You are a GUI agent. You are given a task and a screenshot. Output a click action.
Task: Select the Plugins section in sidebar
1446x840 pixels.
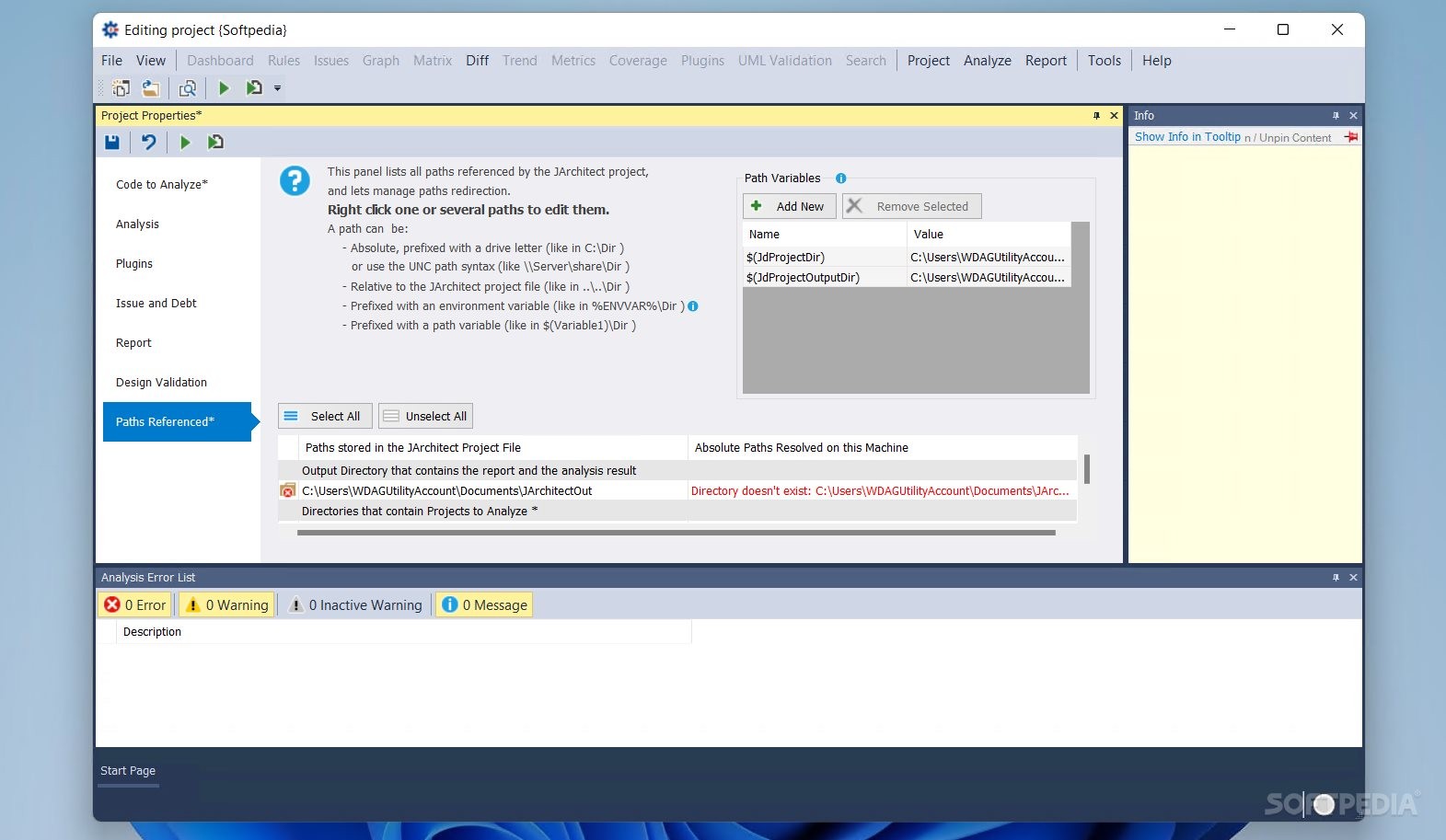[x=177, y=264]
